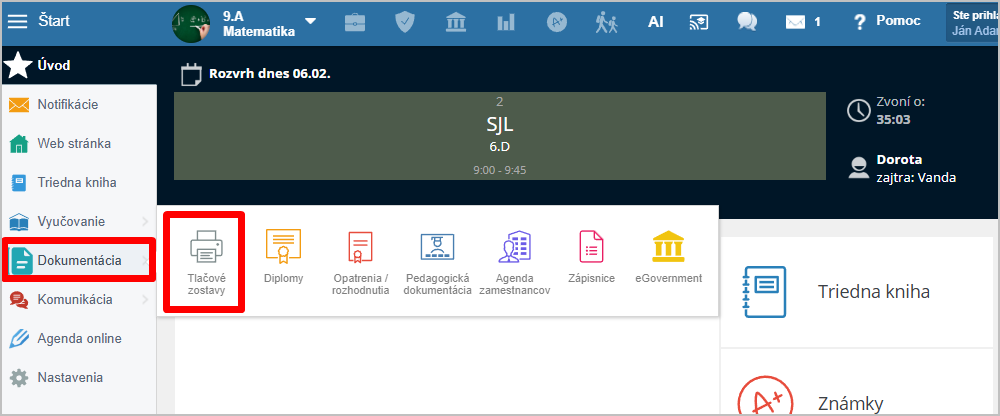Open the AI assistant in top bar
The image size is (1000, 416).
click(x=656, y=21)
